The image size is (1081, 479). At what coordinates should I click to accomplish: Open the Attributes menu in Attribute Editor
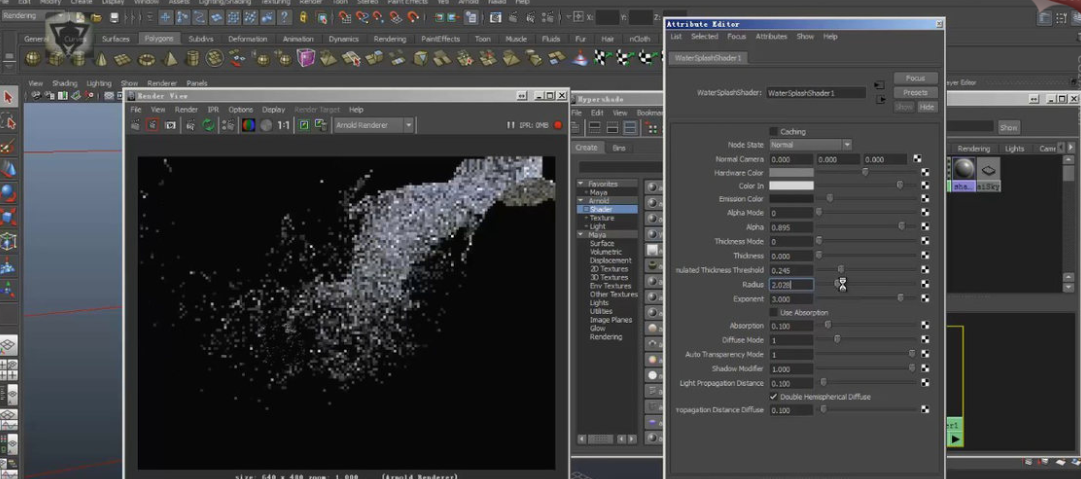coord(771,36)
